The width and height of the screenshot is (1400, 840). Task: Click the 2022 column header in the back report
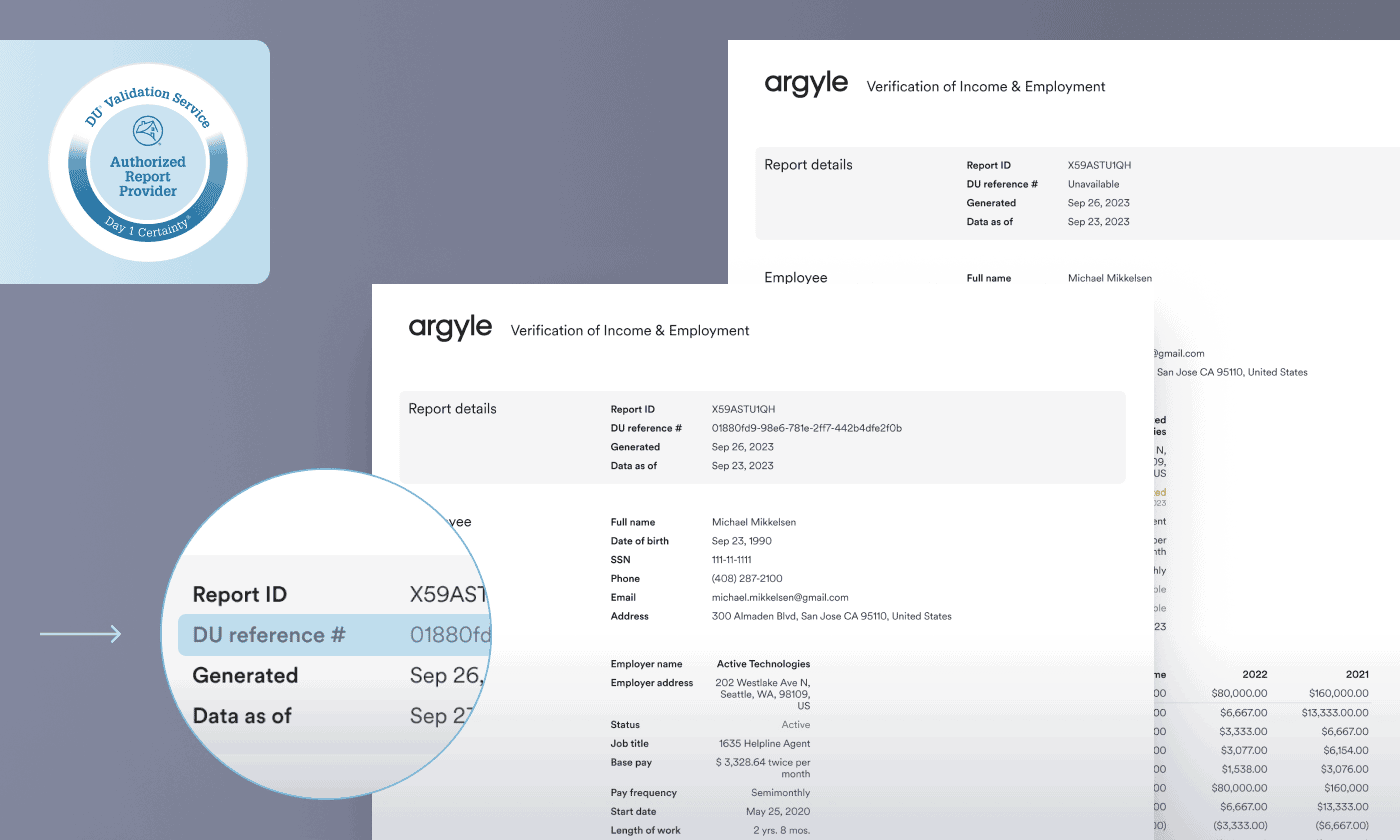tap(1255, 675)
